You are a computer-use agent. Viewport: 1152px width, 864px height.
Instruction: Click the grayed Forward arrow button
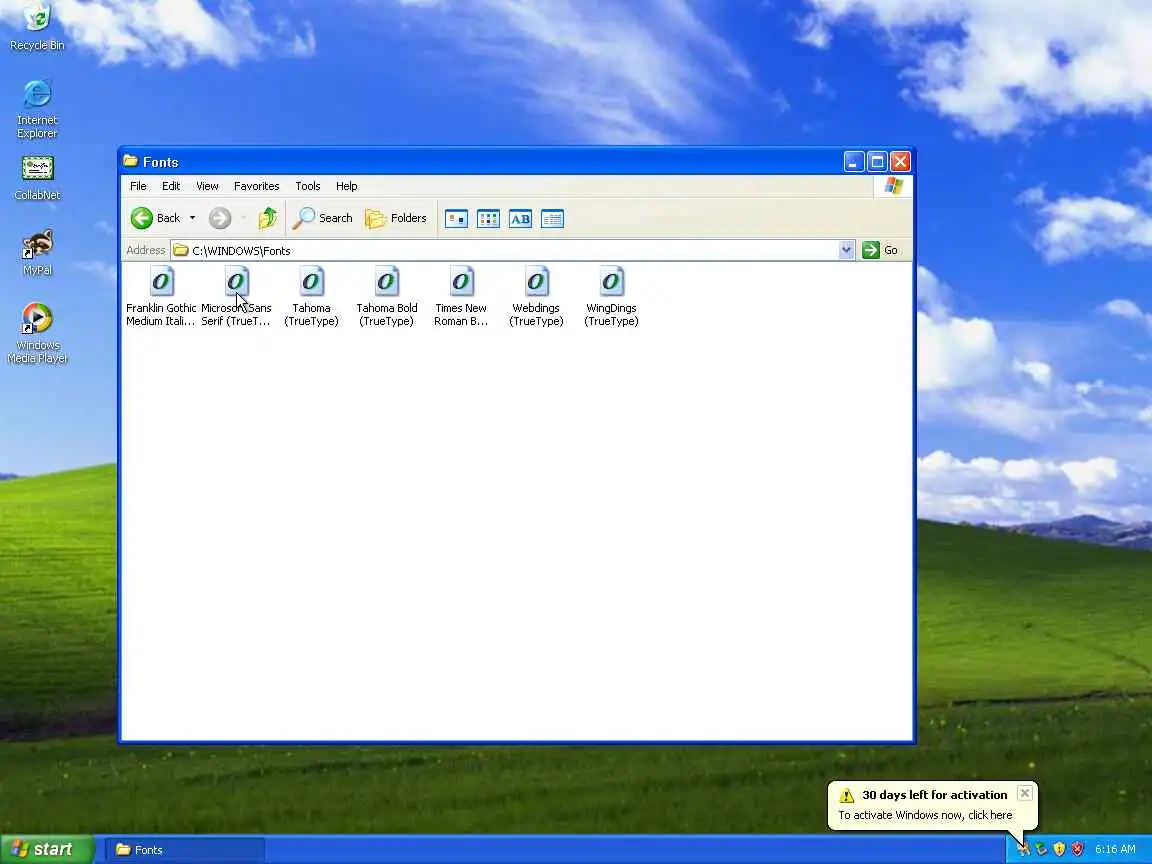point(220,218)
